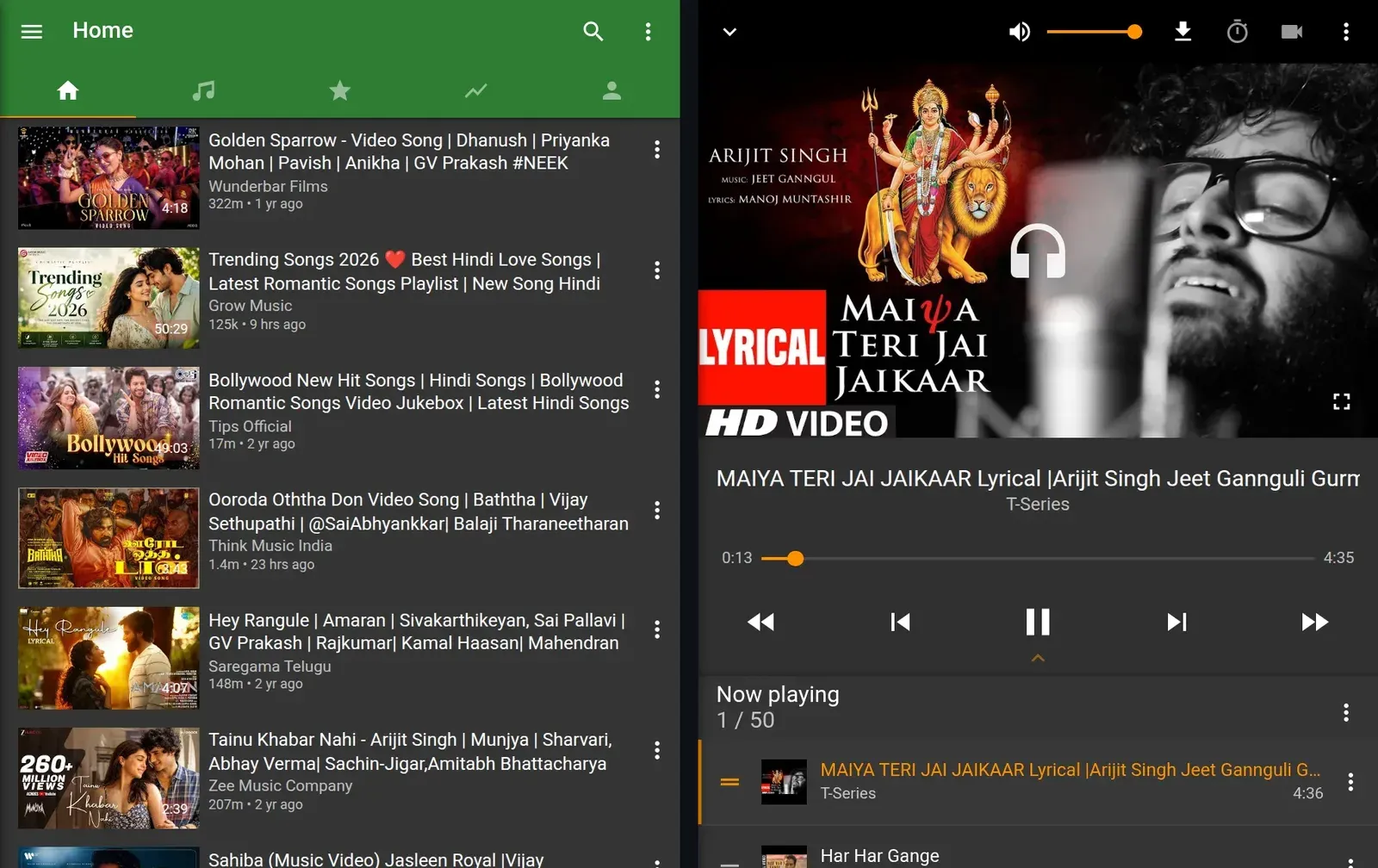Screen dimensions: 1378x868
Task: Seek on the playback progress bar
Action: pyautogui.click(x=1038, y=558)
